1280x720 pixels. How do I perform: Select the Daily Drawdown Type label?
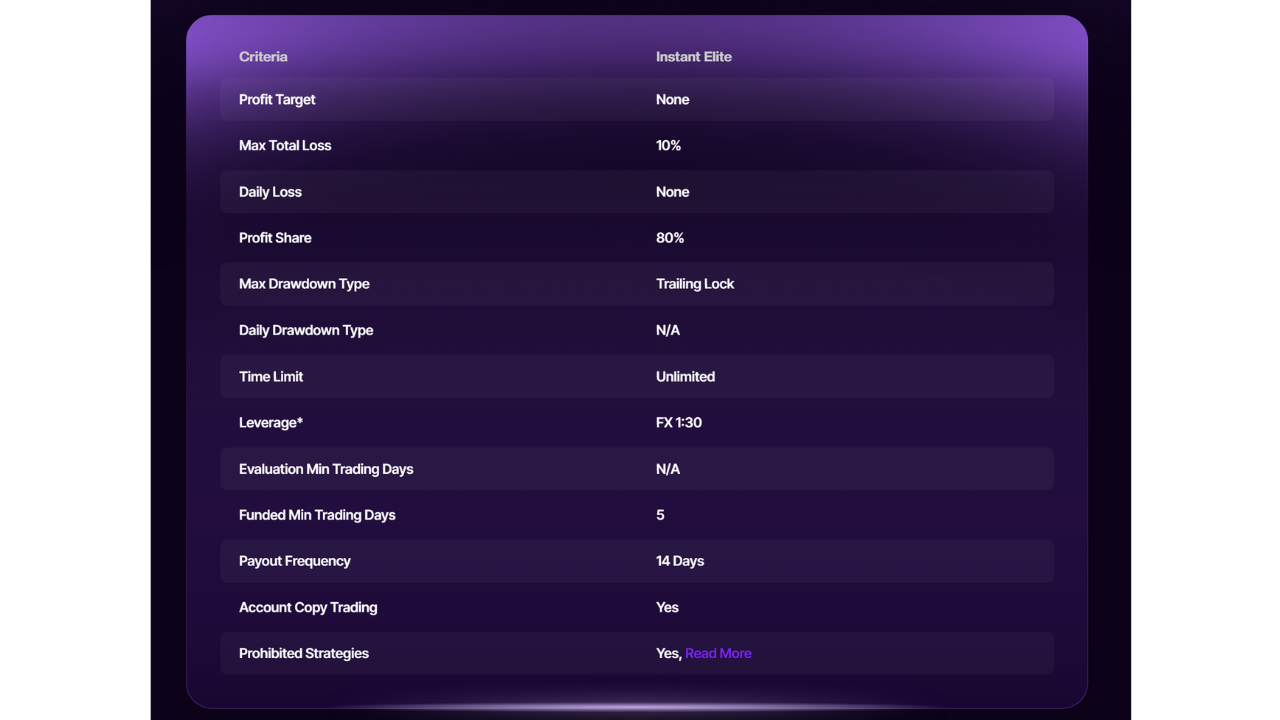[306, 330]
